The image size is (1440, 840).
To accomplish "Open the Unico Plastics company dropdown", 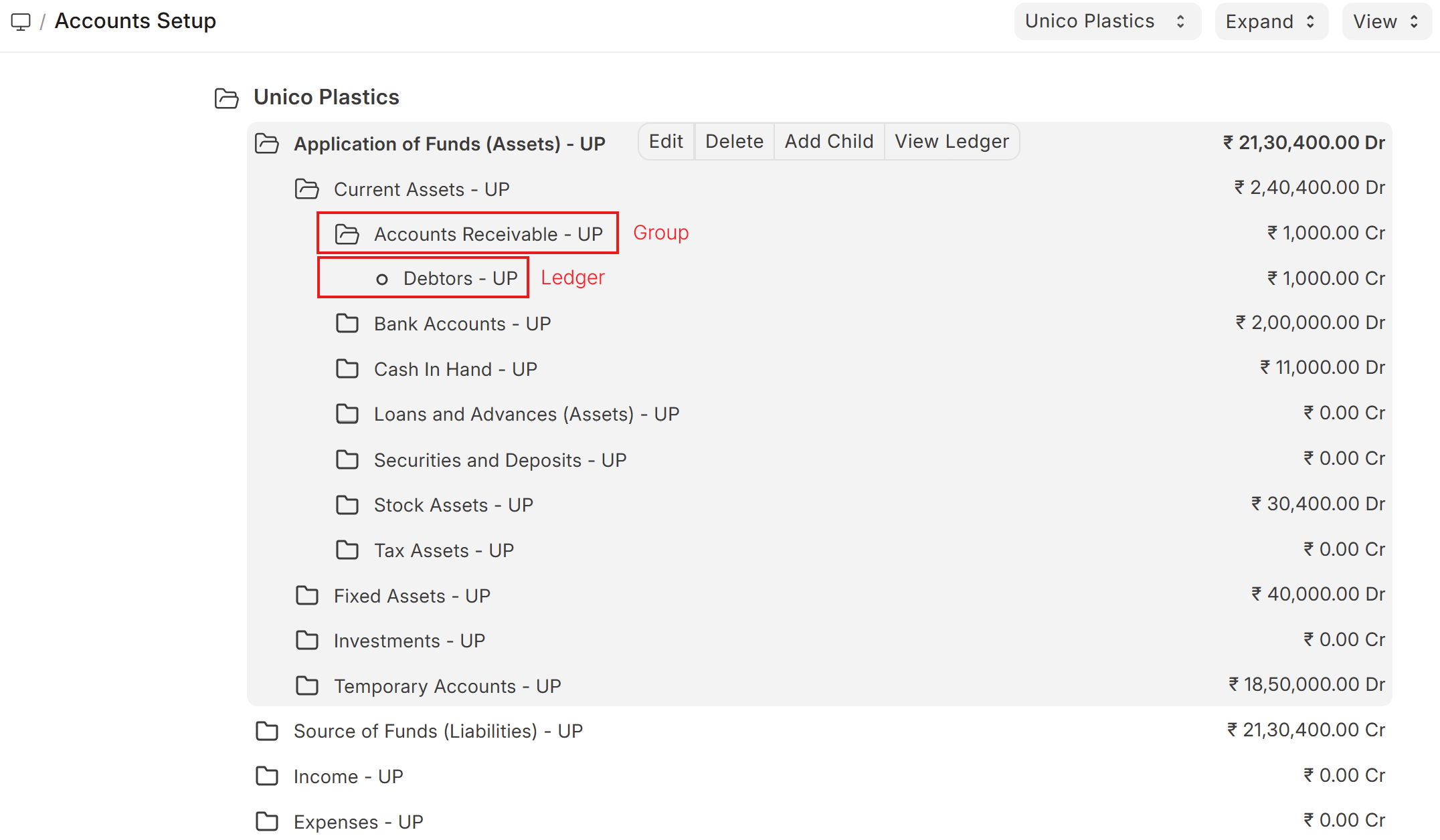I will pyautogui.click(x=1107, y=21).
